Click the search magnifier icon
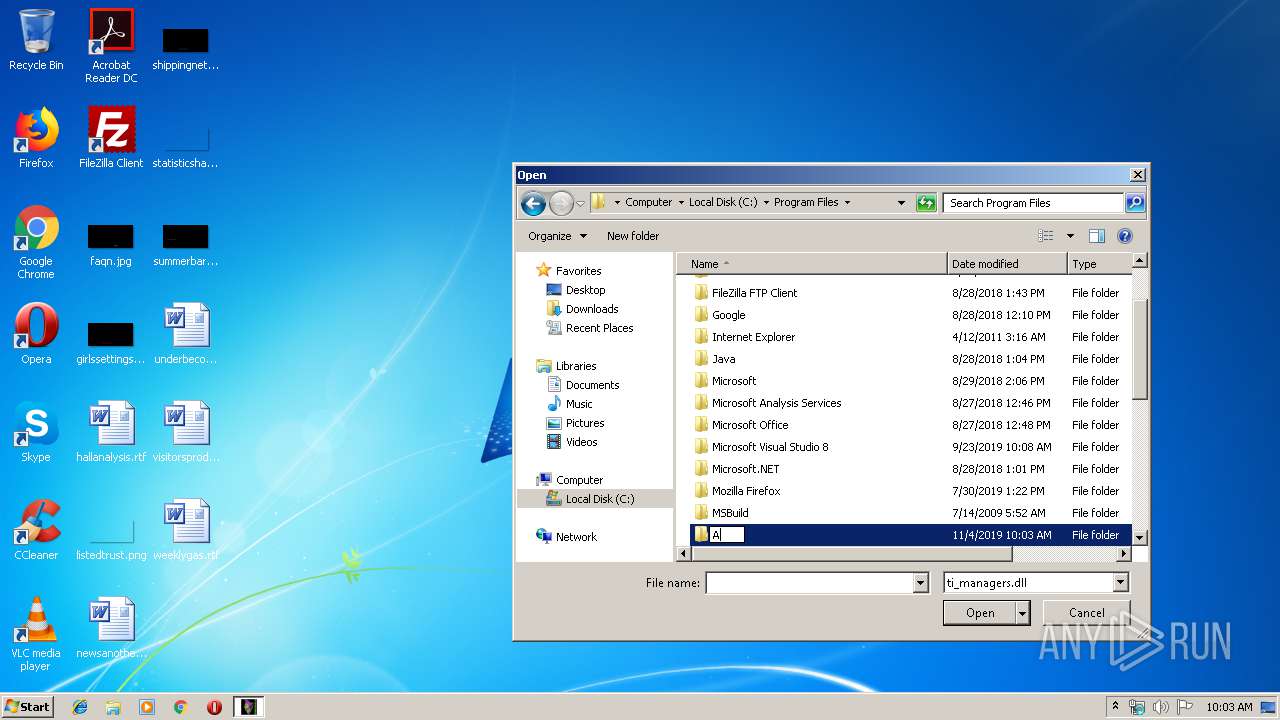1280x720 pixels. [x=1134, y=202]
